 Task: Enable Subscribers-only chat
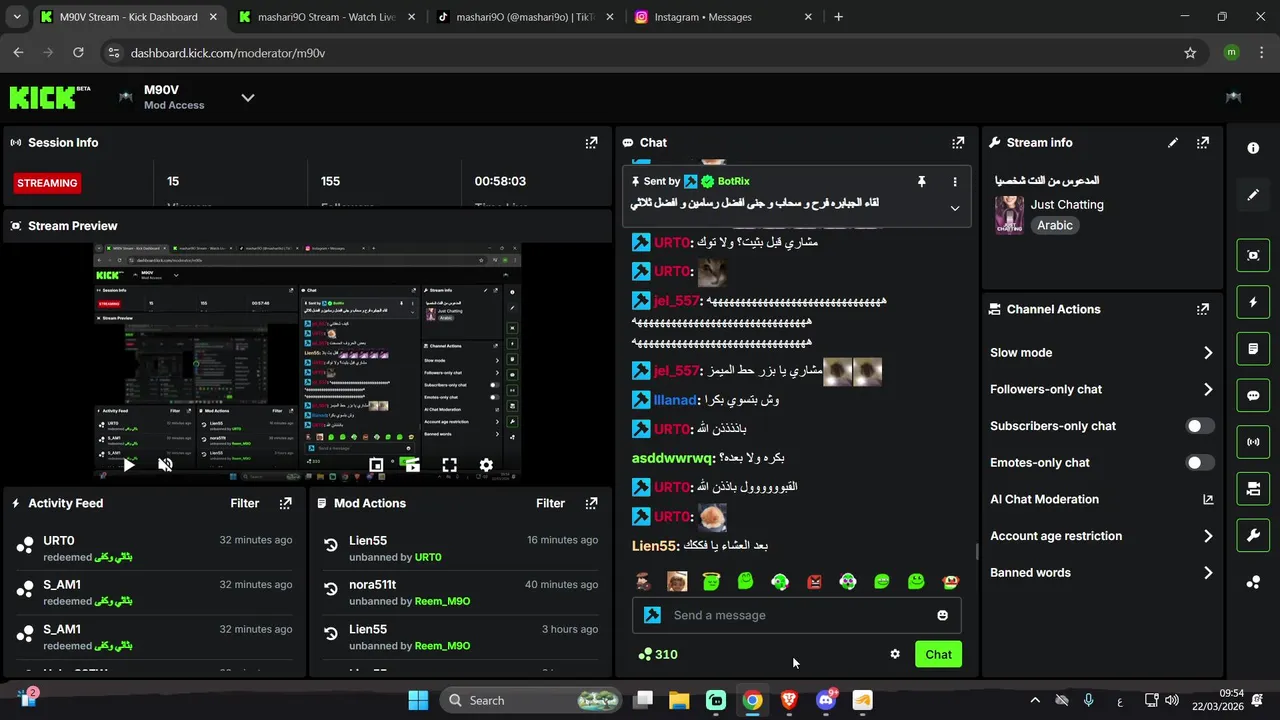[x=1200, y=426]
